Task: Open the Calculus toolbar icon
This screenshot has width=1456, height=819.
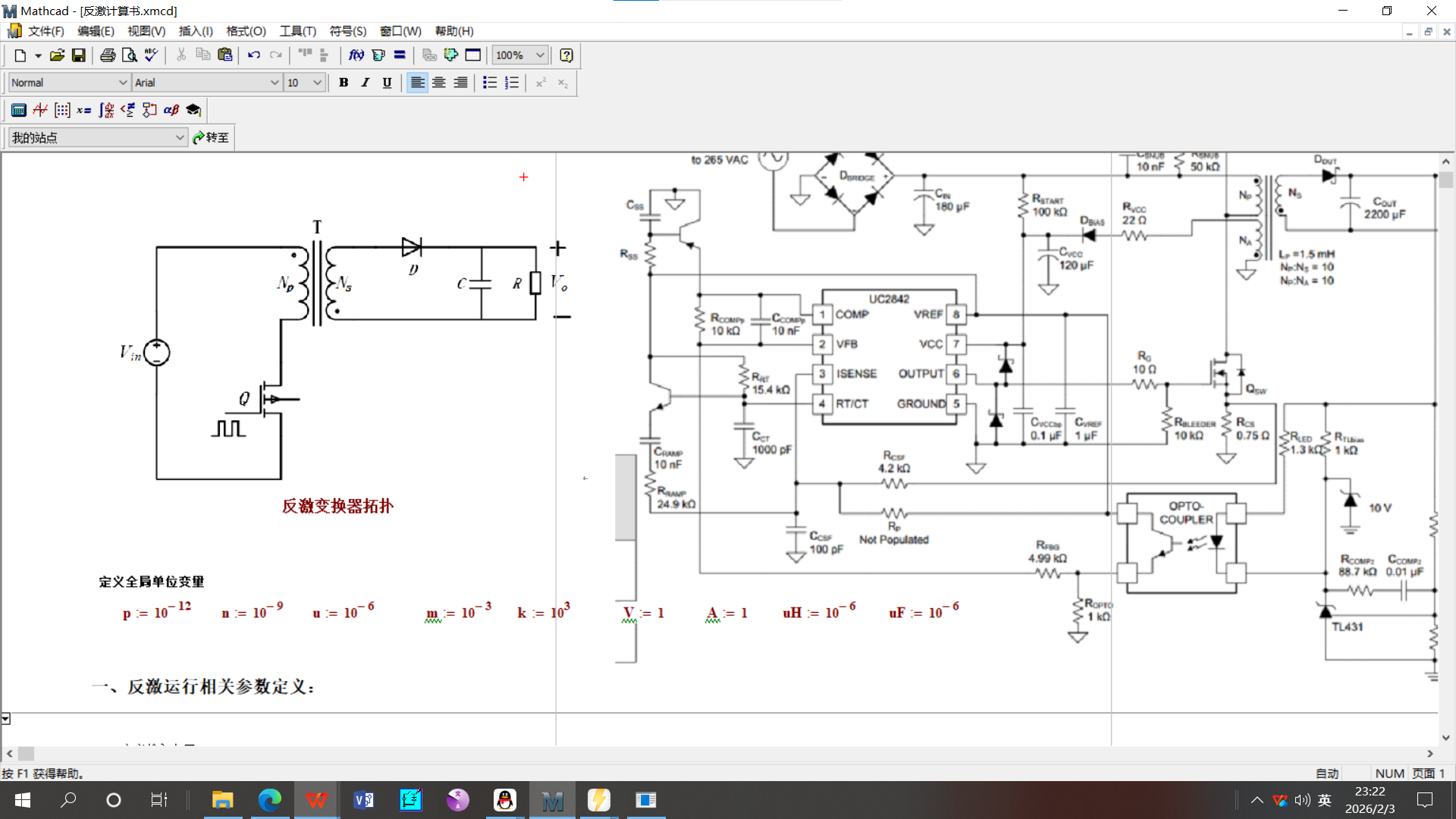Action: coord(106,110)
